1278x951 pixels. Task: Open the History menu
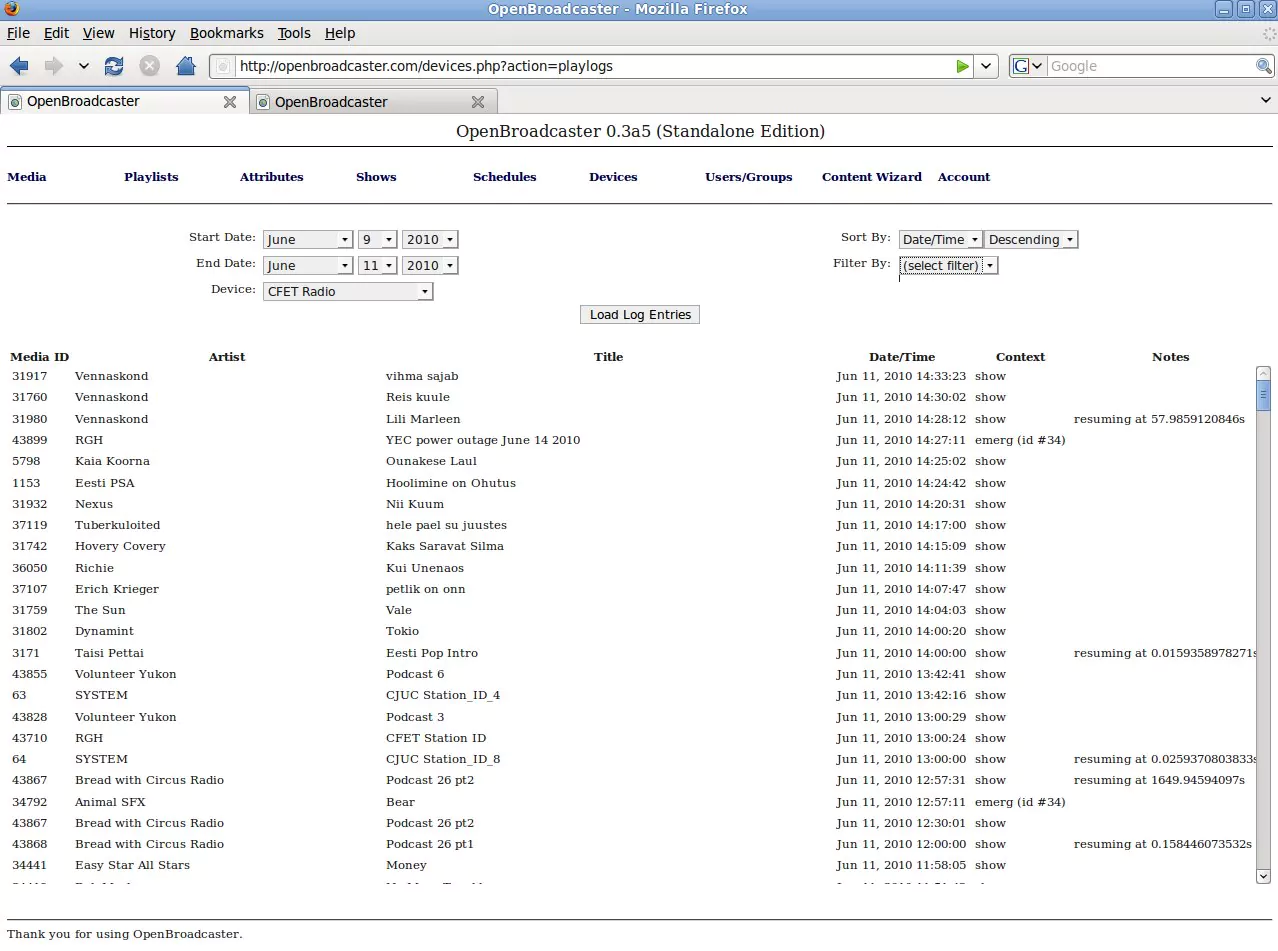(x=152, y=33)
